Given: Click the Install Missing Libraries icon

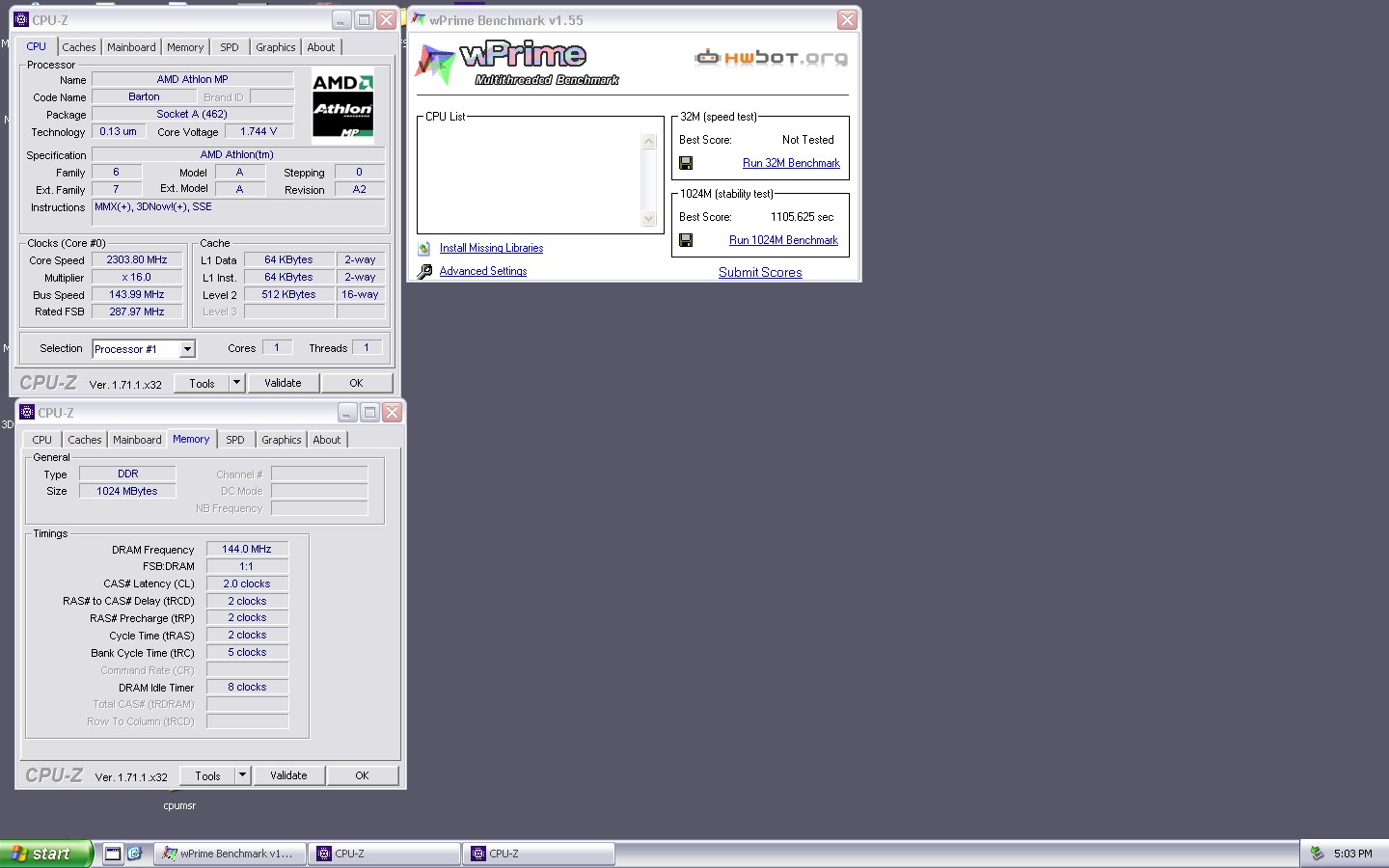Looking at the screenshot, I should pos(424,248).
